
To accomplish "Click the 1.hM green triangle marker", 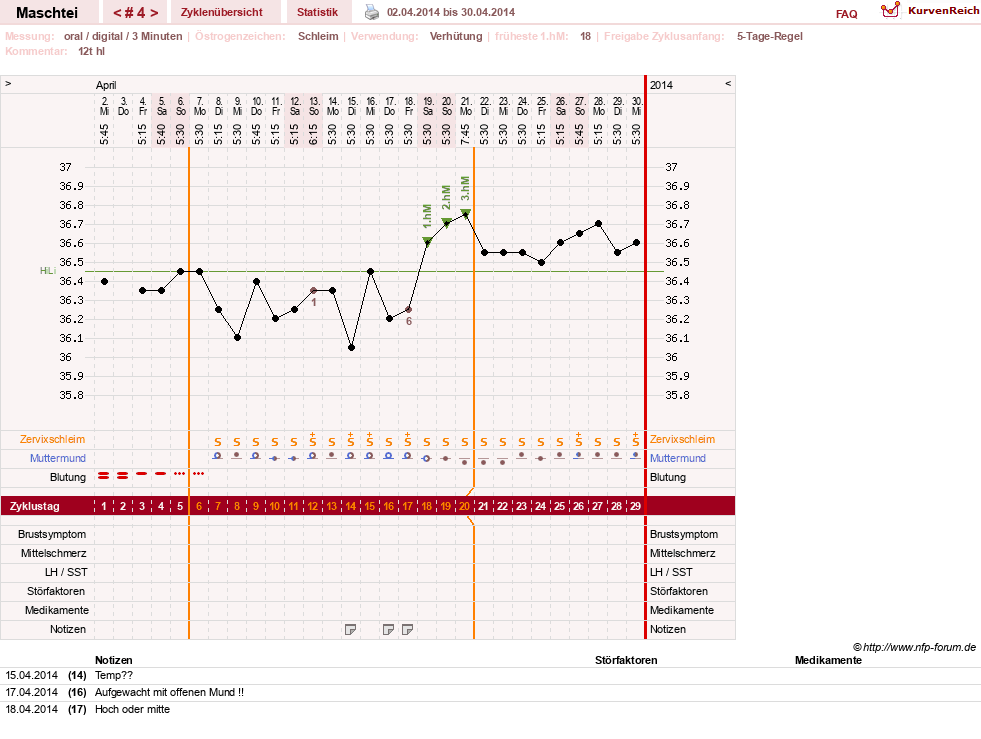I will tap(427, 241).
